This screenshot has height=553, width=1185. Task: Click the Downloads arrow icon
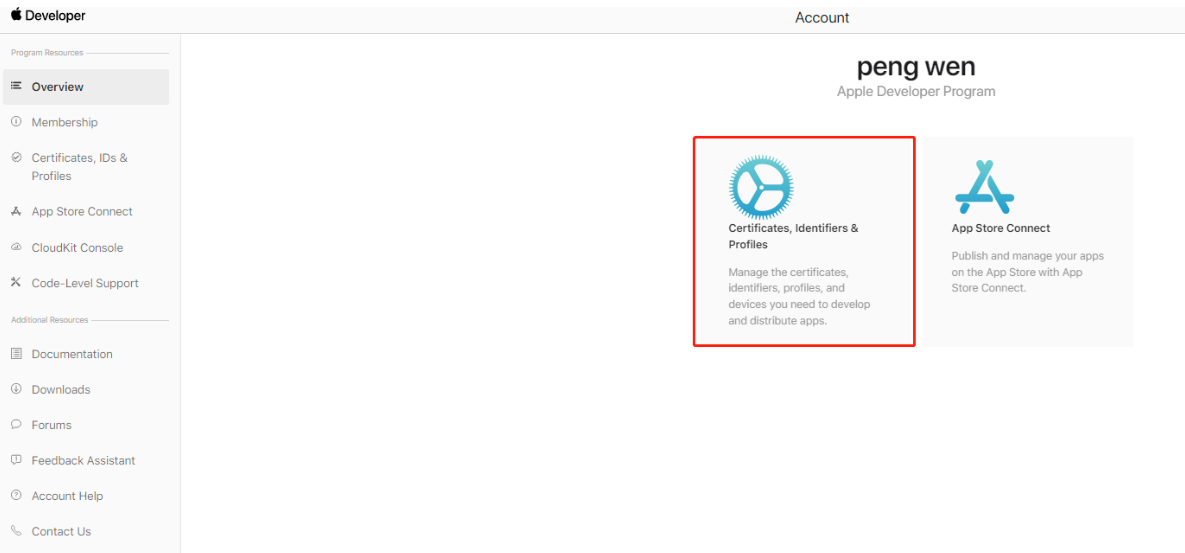(x=16, y=389)
